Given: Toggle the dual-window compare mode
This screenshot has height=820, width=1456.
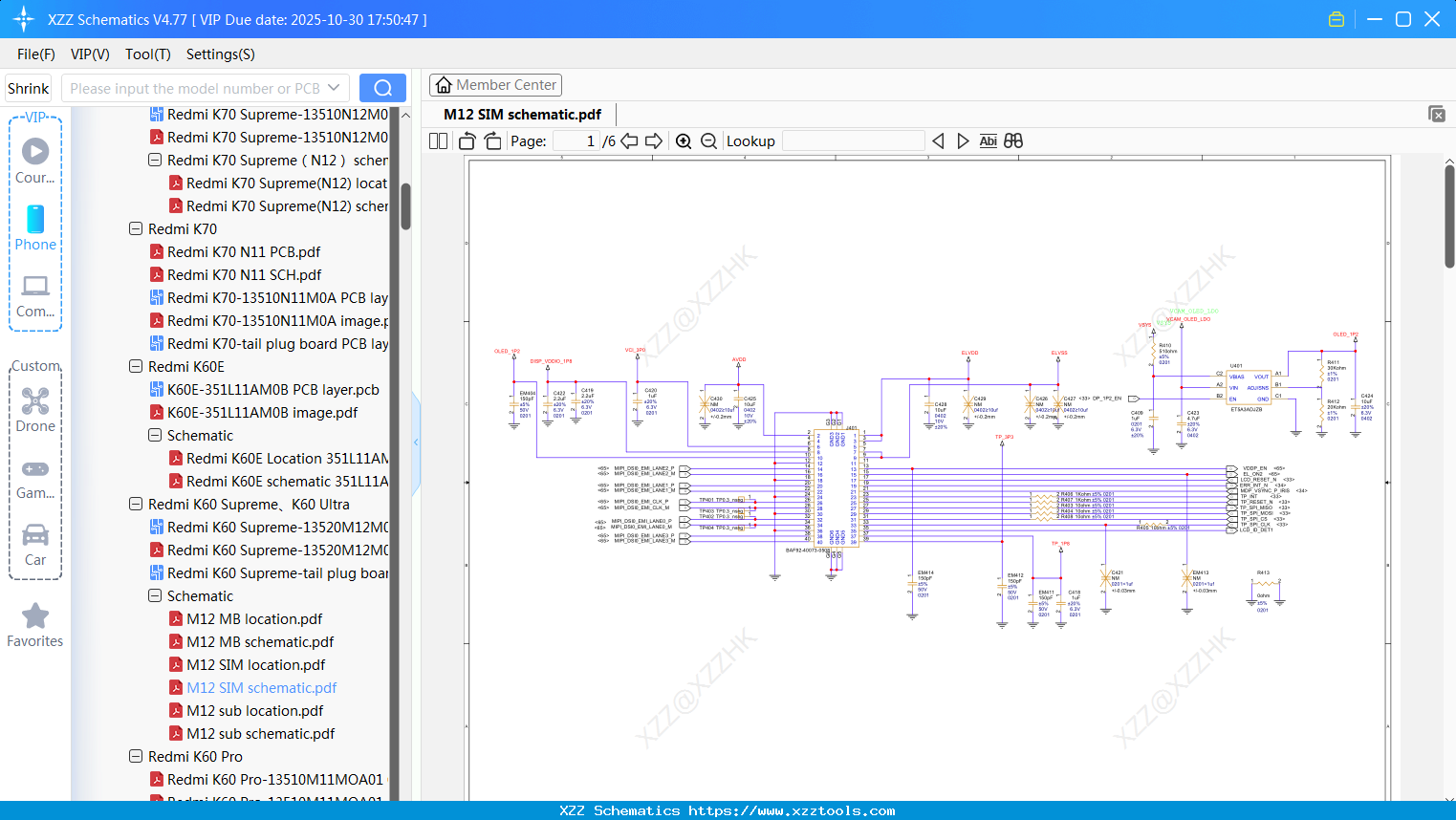Looking at the screenshot, I should tap(1012, 140).
